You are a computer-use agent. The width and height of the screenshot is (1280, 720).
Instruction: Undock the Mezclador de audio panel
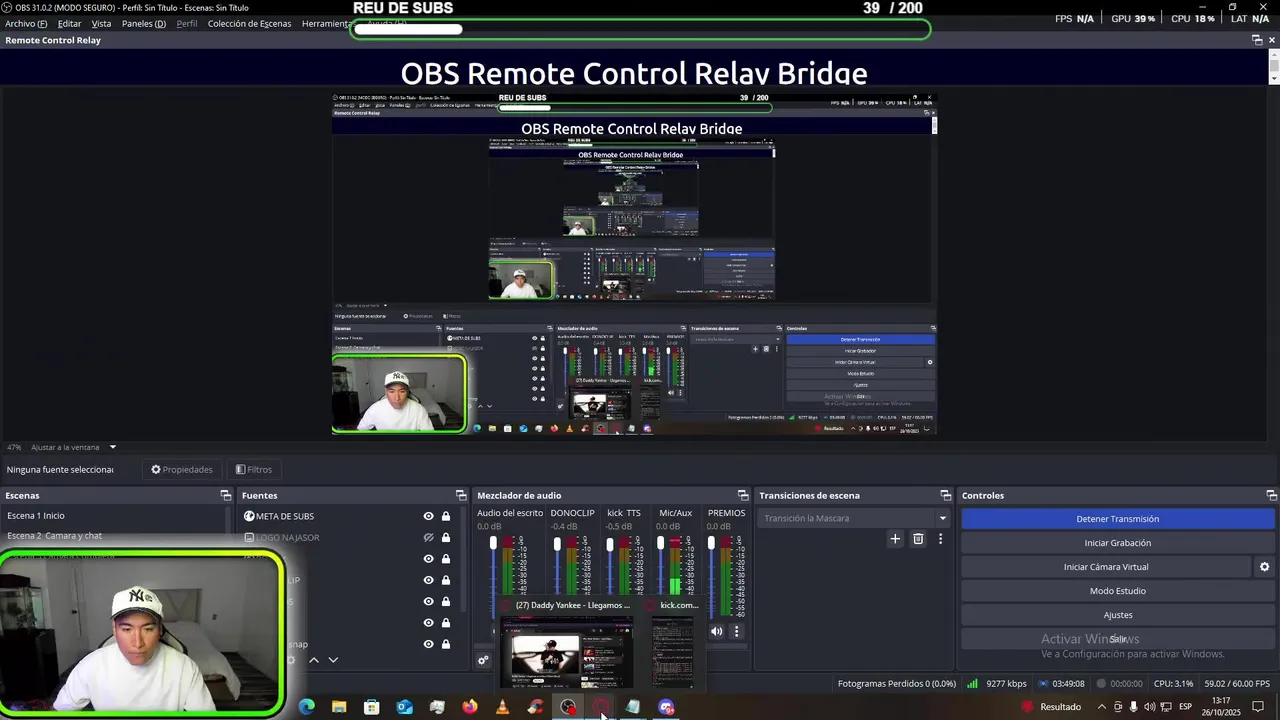point(743,495)
